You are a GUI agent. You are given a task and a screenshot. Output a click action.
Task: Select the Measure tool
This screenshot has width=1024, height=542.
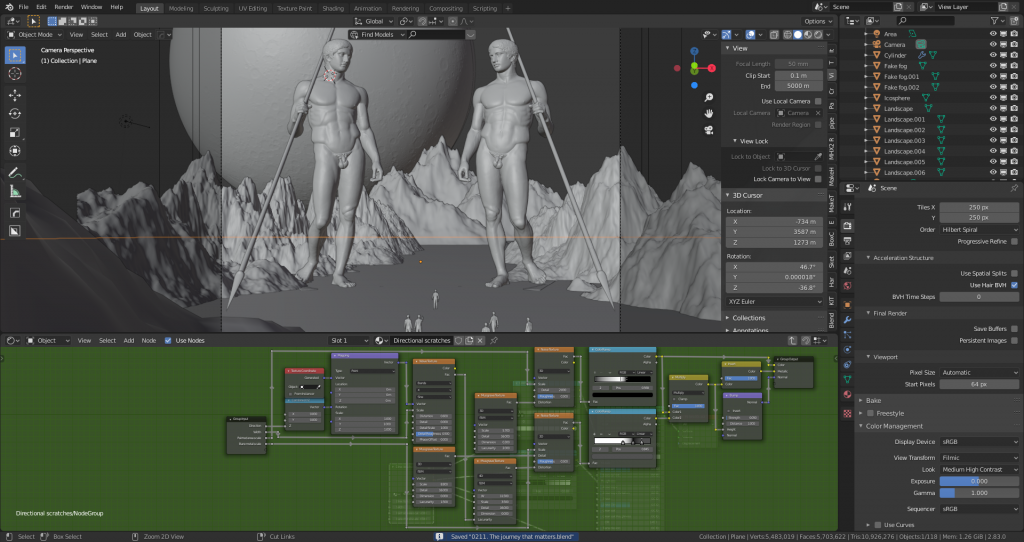pos(14,191)
